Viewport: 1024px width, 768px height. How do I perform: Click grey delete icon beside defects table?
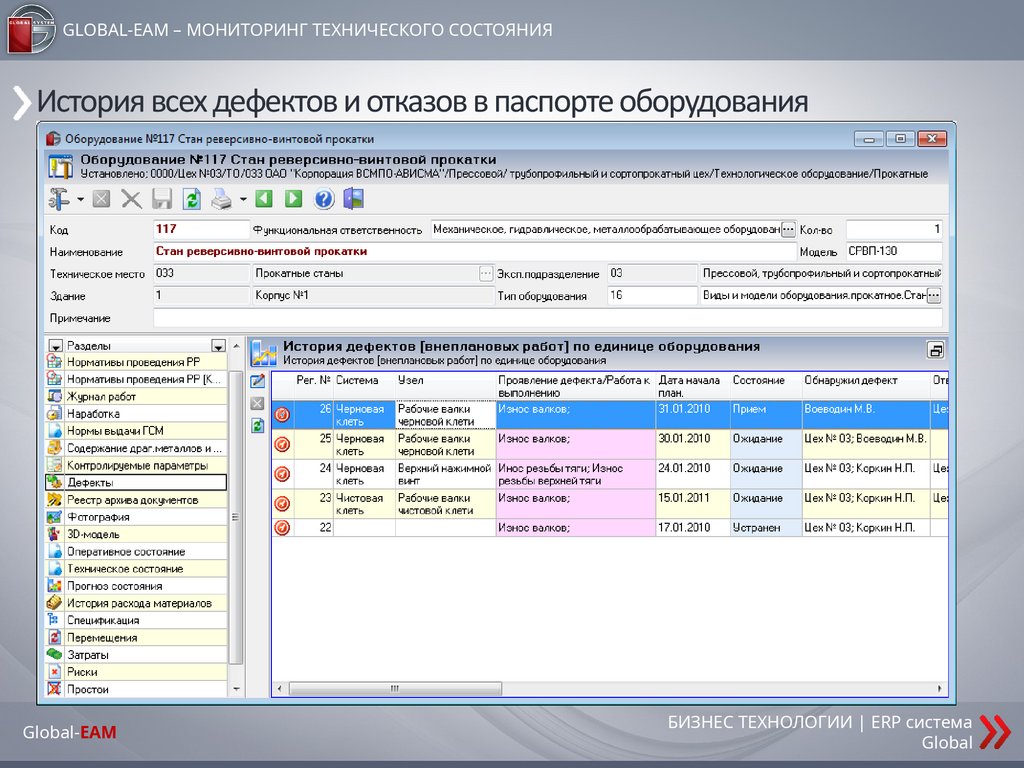[x=258, y=404]
